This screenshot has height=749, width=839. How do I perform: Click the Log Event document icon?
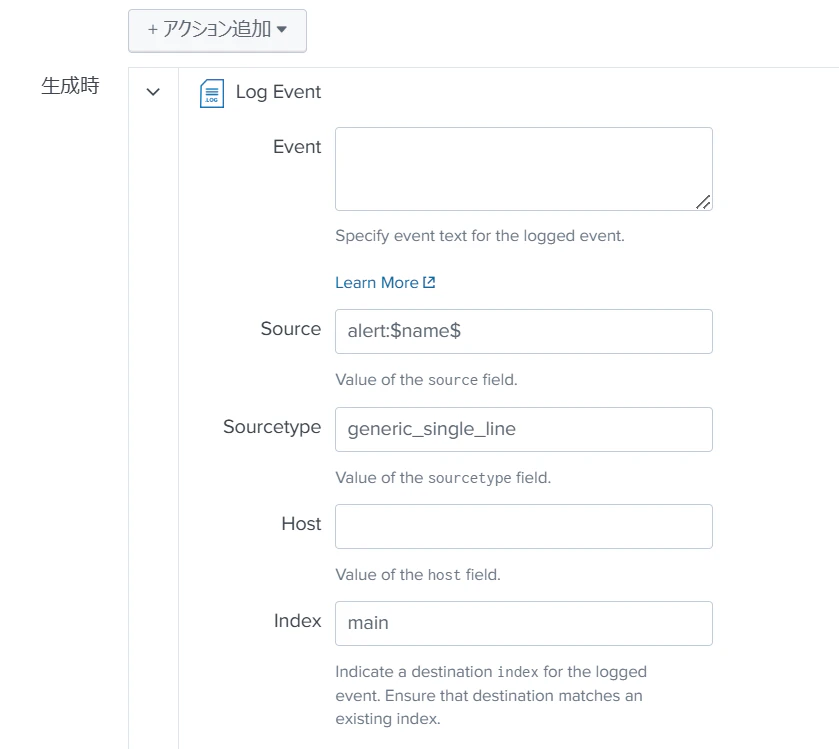(x=211, y=93)
